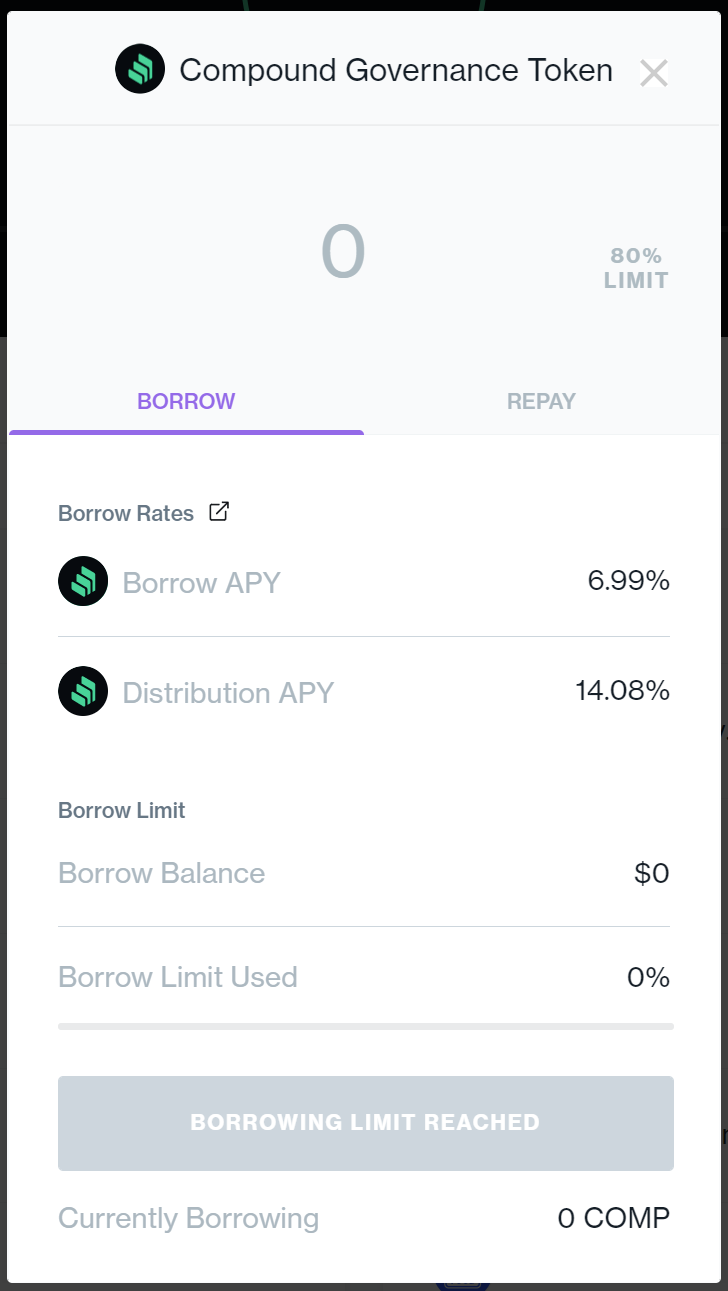Click the COMP icon beside Borrow APY

point(83,581)
